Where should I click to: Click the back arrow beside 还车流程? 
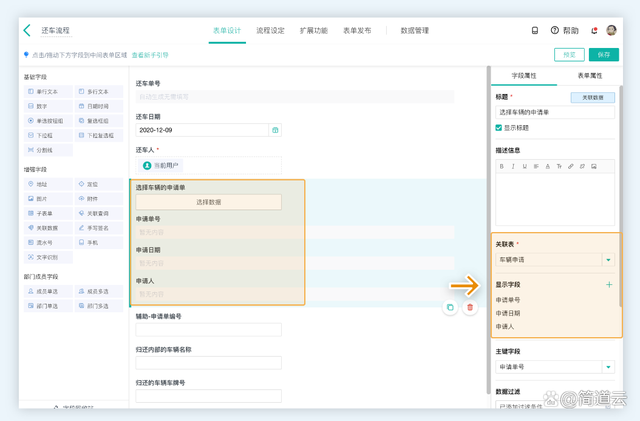27,31
